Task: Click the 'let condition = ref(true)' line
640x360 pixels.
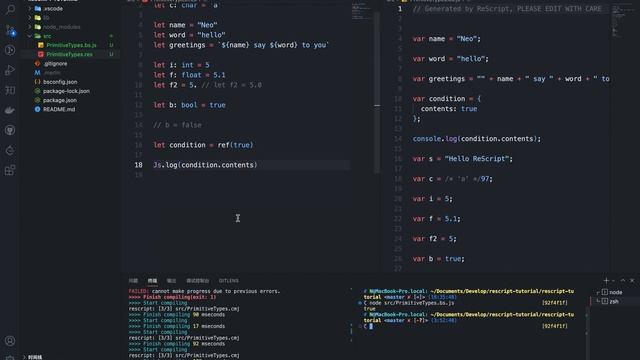Action: pyautogui.click(x=203, y=145)
